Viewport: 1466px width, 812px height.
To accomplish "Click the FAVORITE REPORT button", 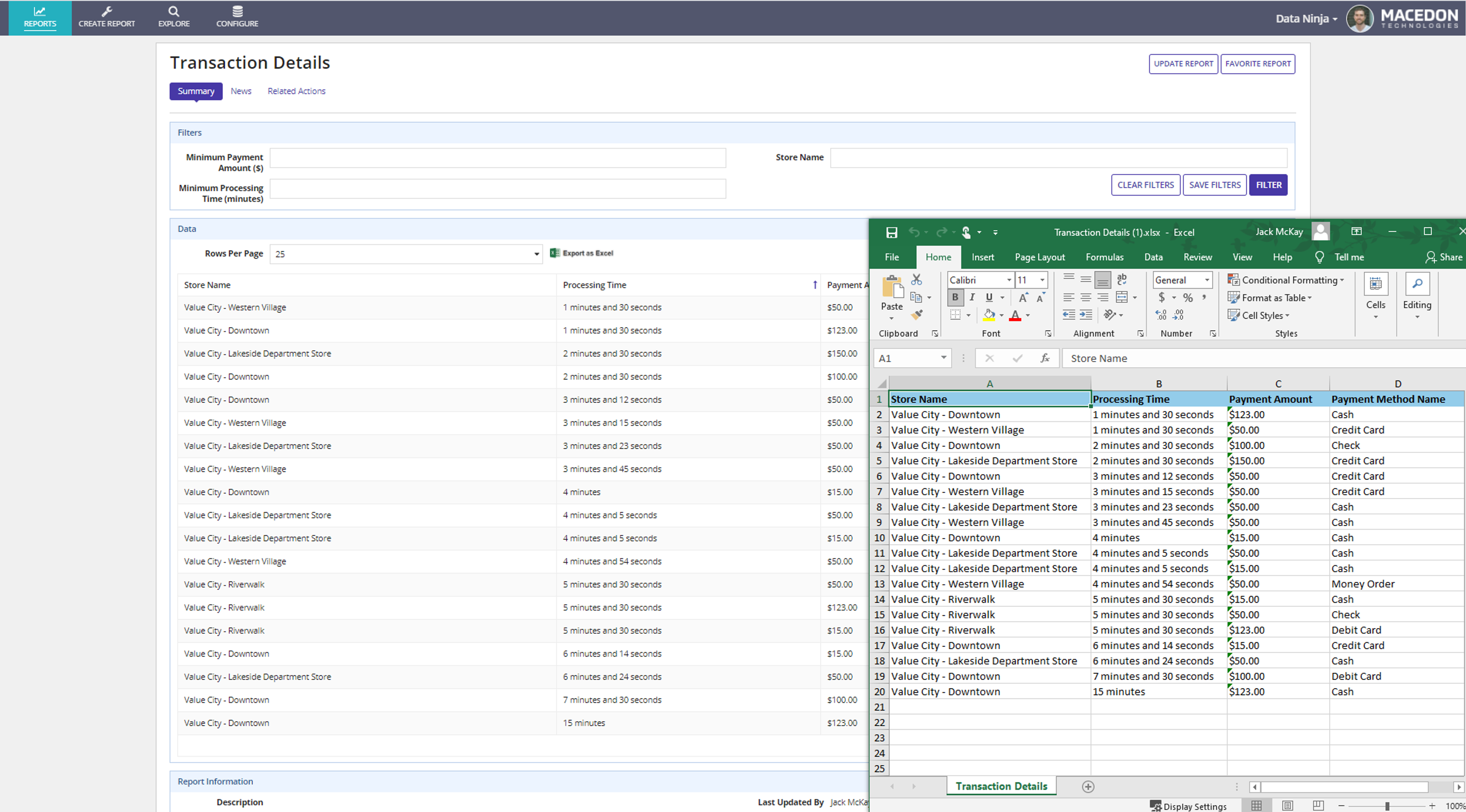I will (1258, 64).
